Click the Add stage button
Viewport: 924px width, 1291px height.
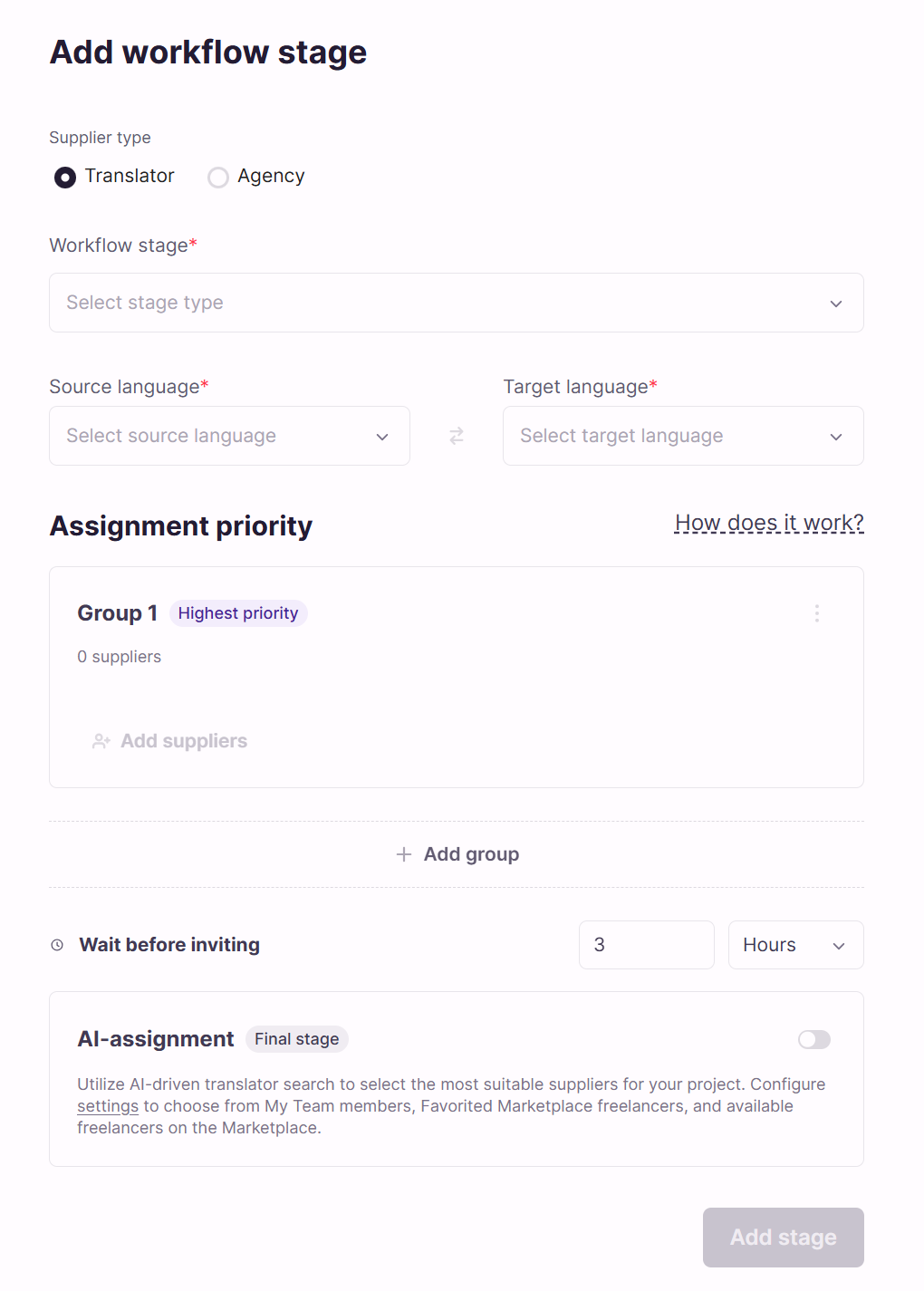784,1238
